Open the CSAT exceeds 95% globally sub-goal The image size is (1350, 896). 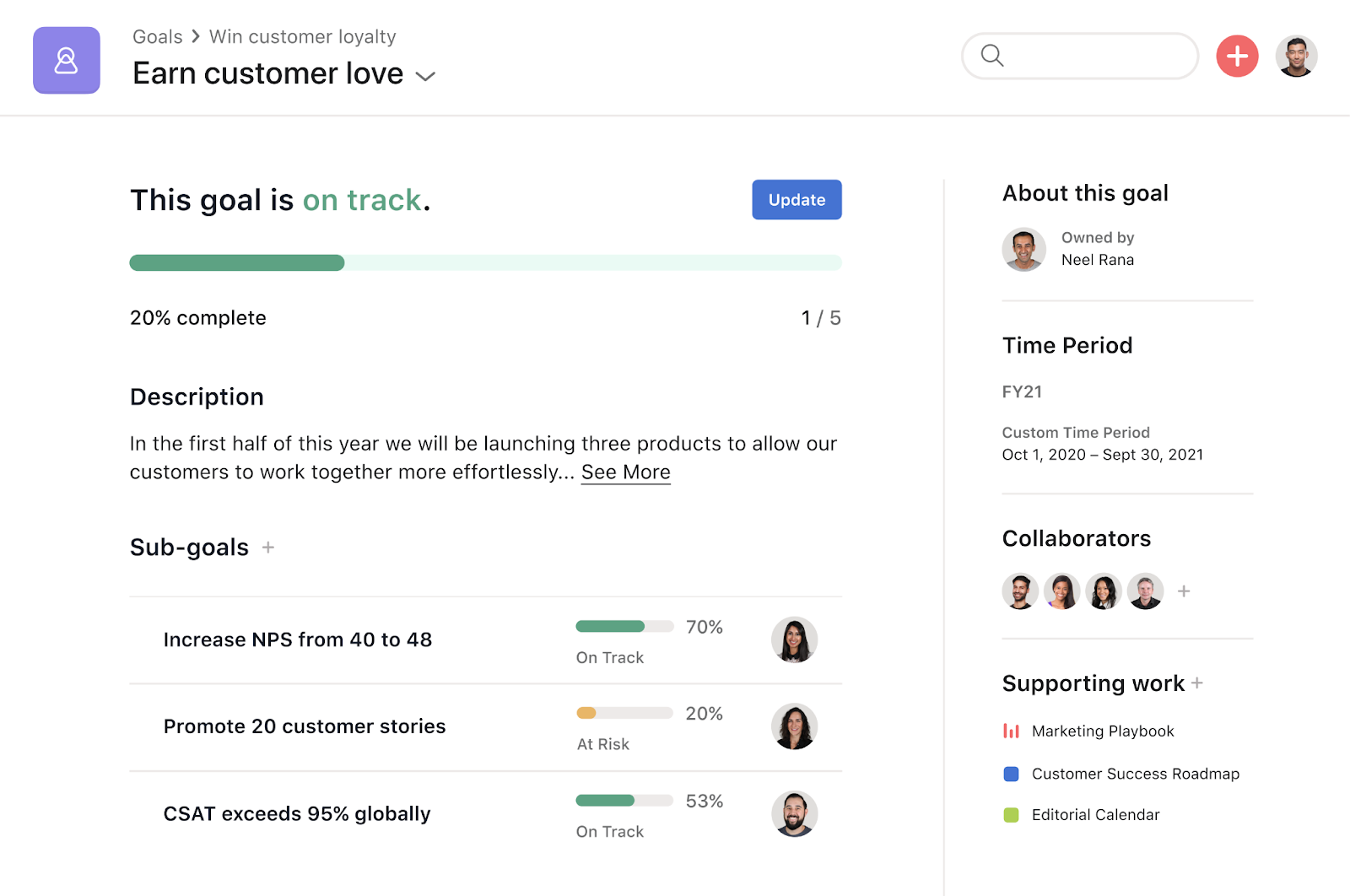[x=297, y=813]
